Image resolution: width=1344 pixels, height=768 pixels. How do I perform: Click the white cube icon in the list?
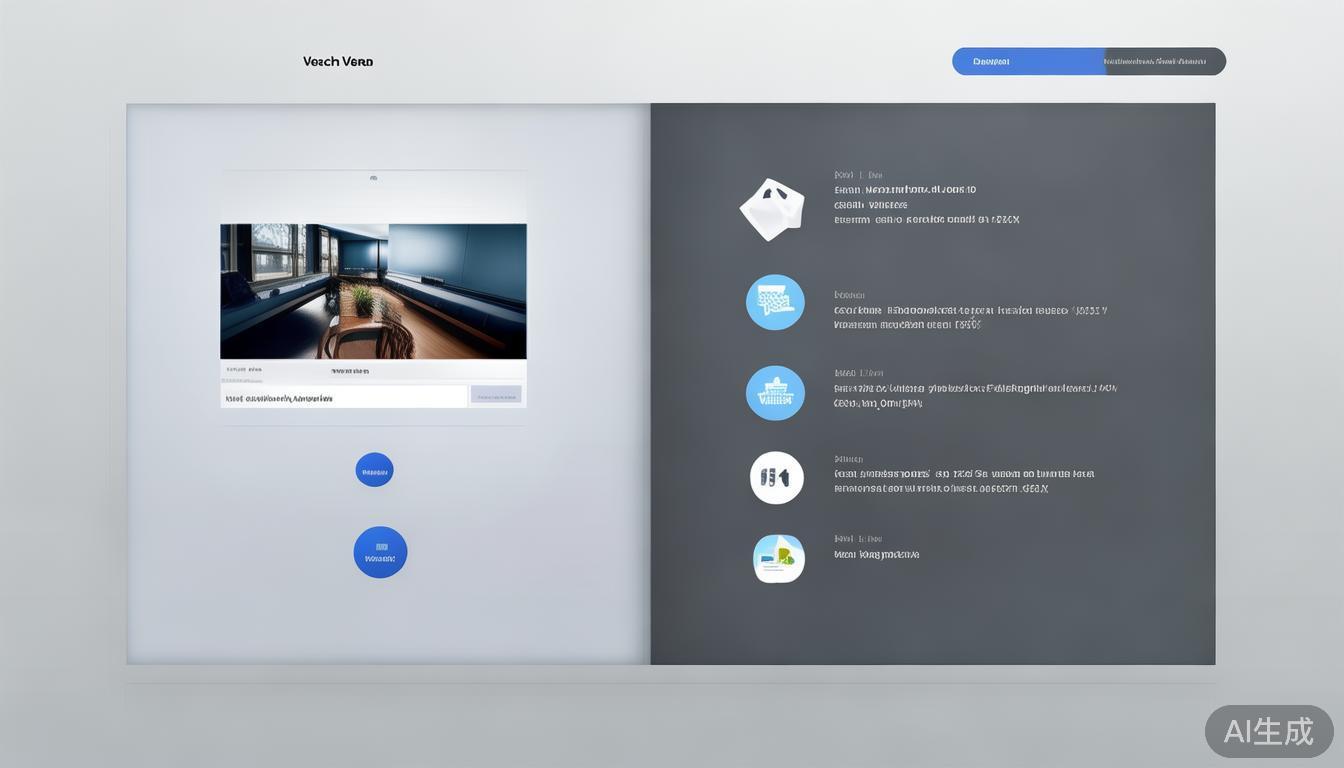click(771, 209)
